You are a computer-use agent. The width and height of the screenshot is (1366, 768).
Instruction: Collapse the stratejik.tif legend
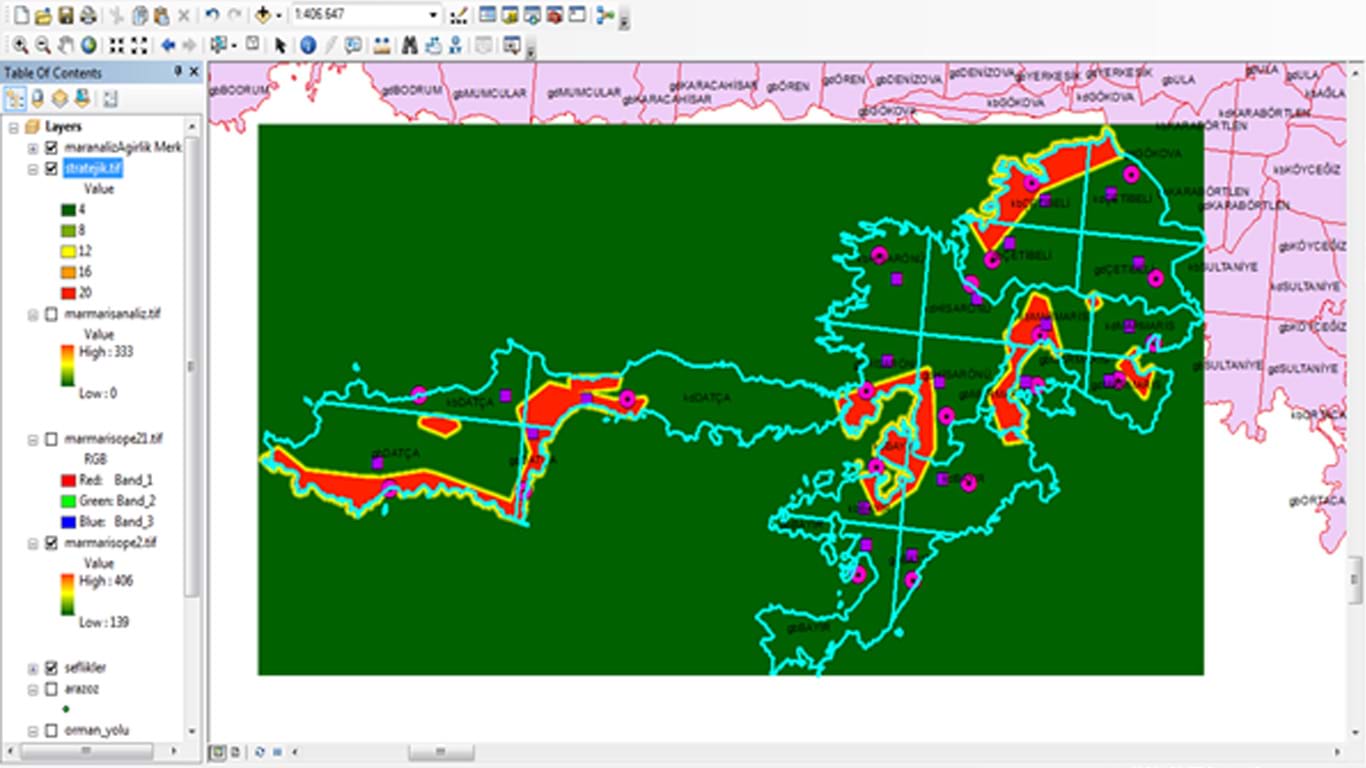tap(33, 169)
